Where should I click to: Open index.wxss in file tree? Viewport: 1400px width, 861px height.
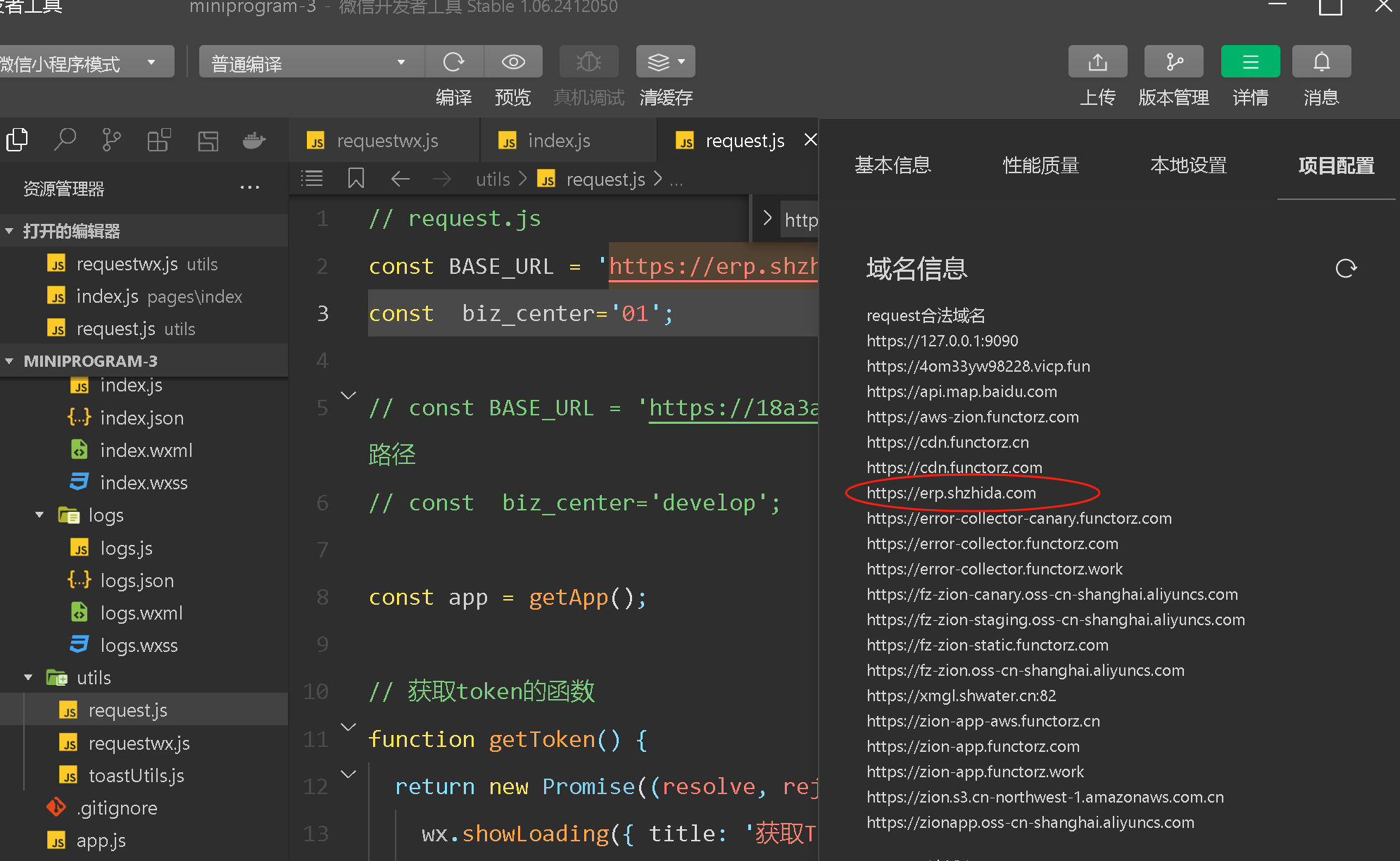pos(144,483)
